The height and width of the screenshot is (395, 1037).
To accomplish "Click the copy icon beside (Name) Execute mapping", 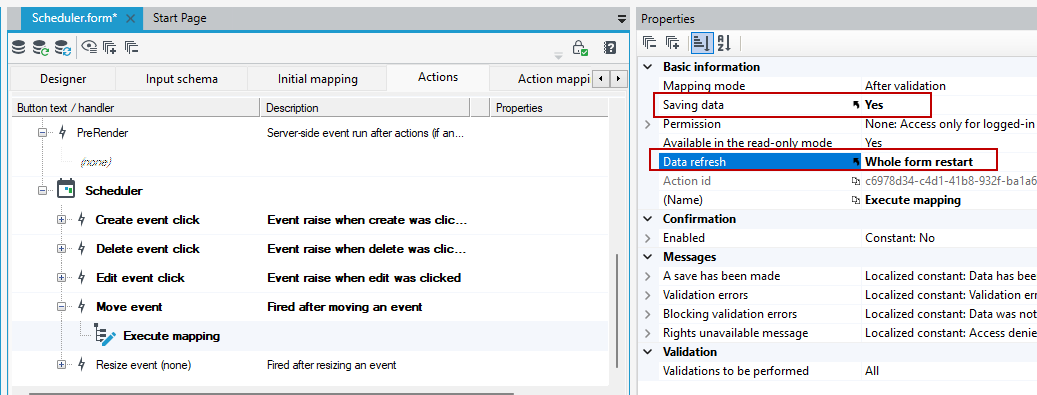I will coord(855,200).
